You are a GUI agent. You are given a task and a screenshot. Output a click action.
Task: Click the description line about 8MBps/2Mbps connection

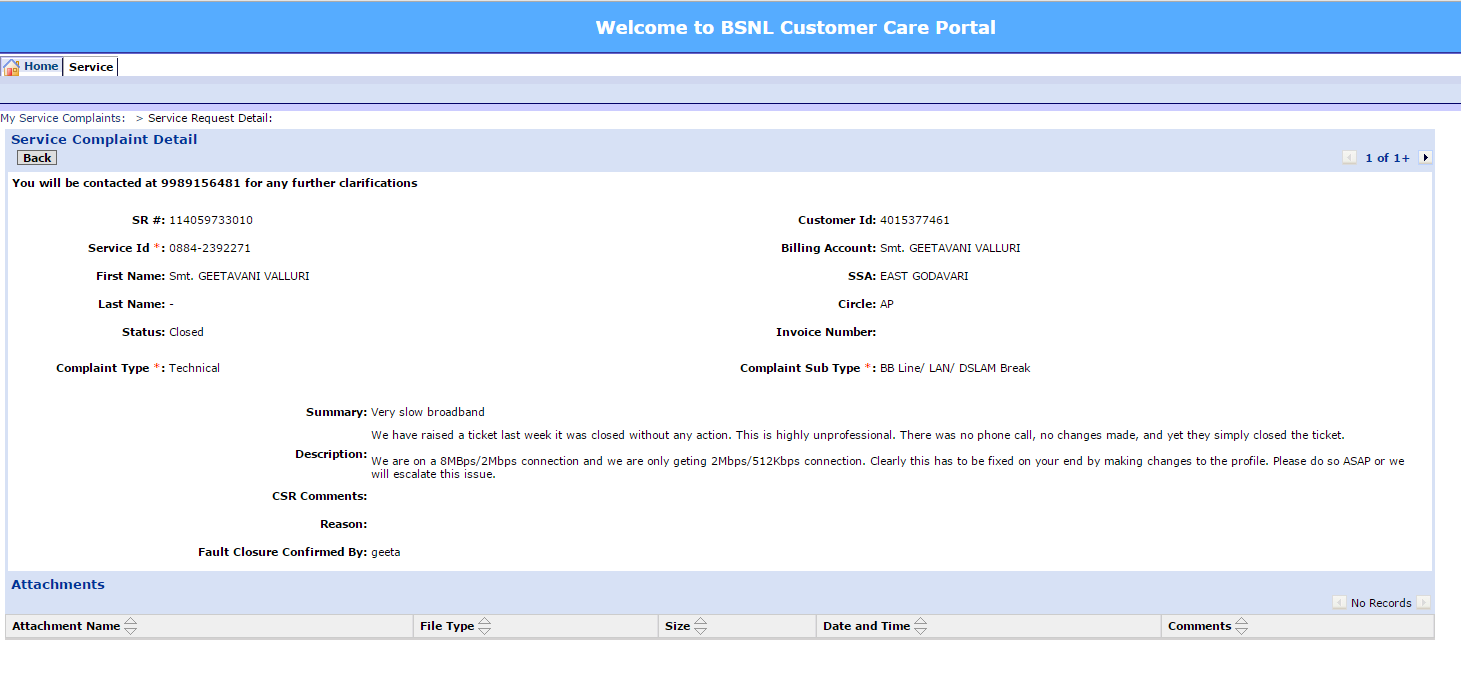tap(888, 467)
